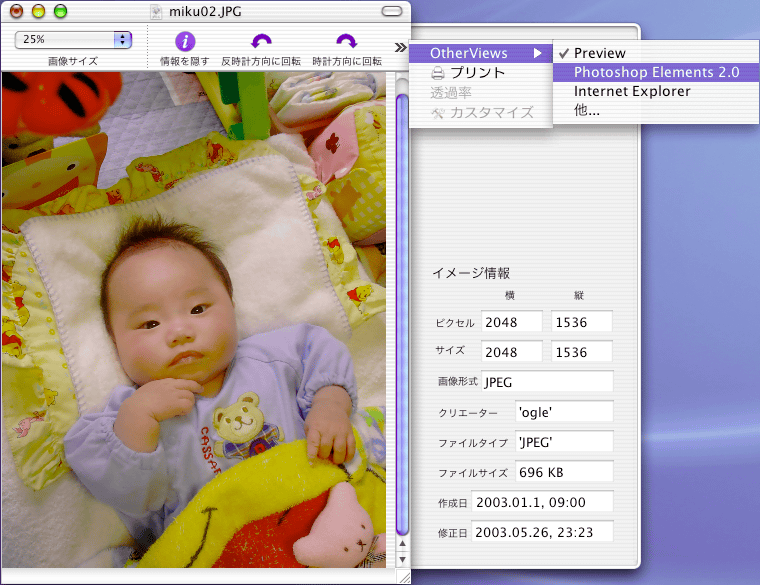Rotate image counterclockwise with 反時計方向に回転
Image resolution: width=760 pixels, height=585 pixels.
click(x=261, y=42)
